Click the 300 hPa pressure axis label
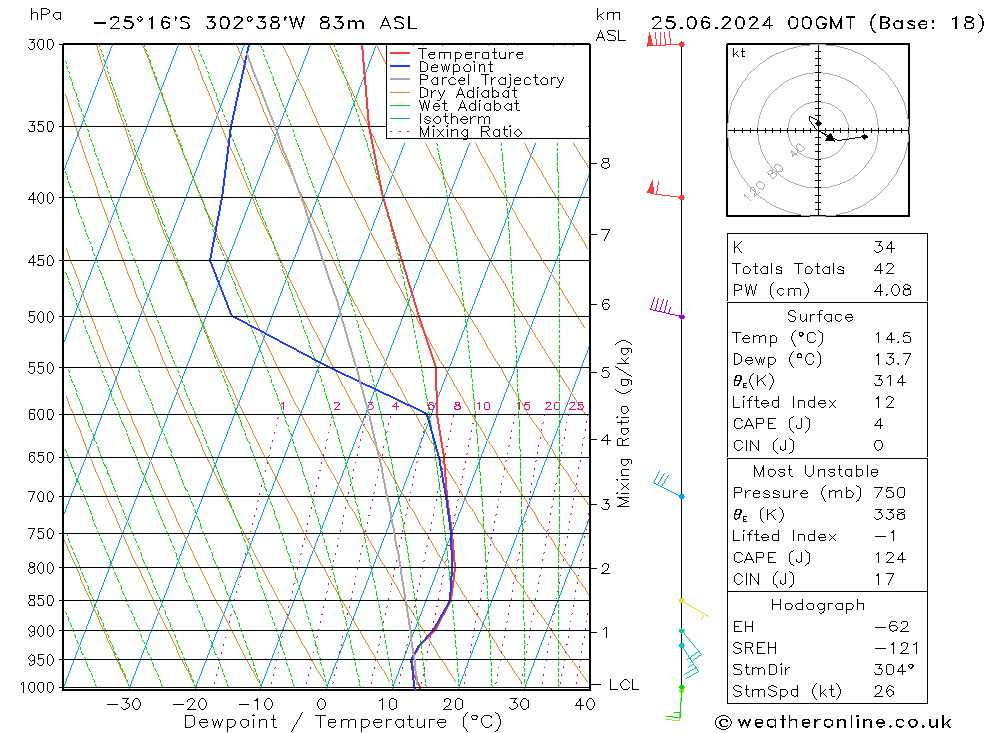This screenshot has width=1000, height=733. (x=41, y=45)
